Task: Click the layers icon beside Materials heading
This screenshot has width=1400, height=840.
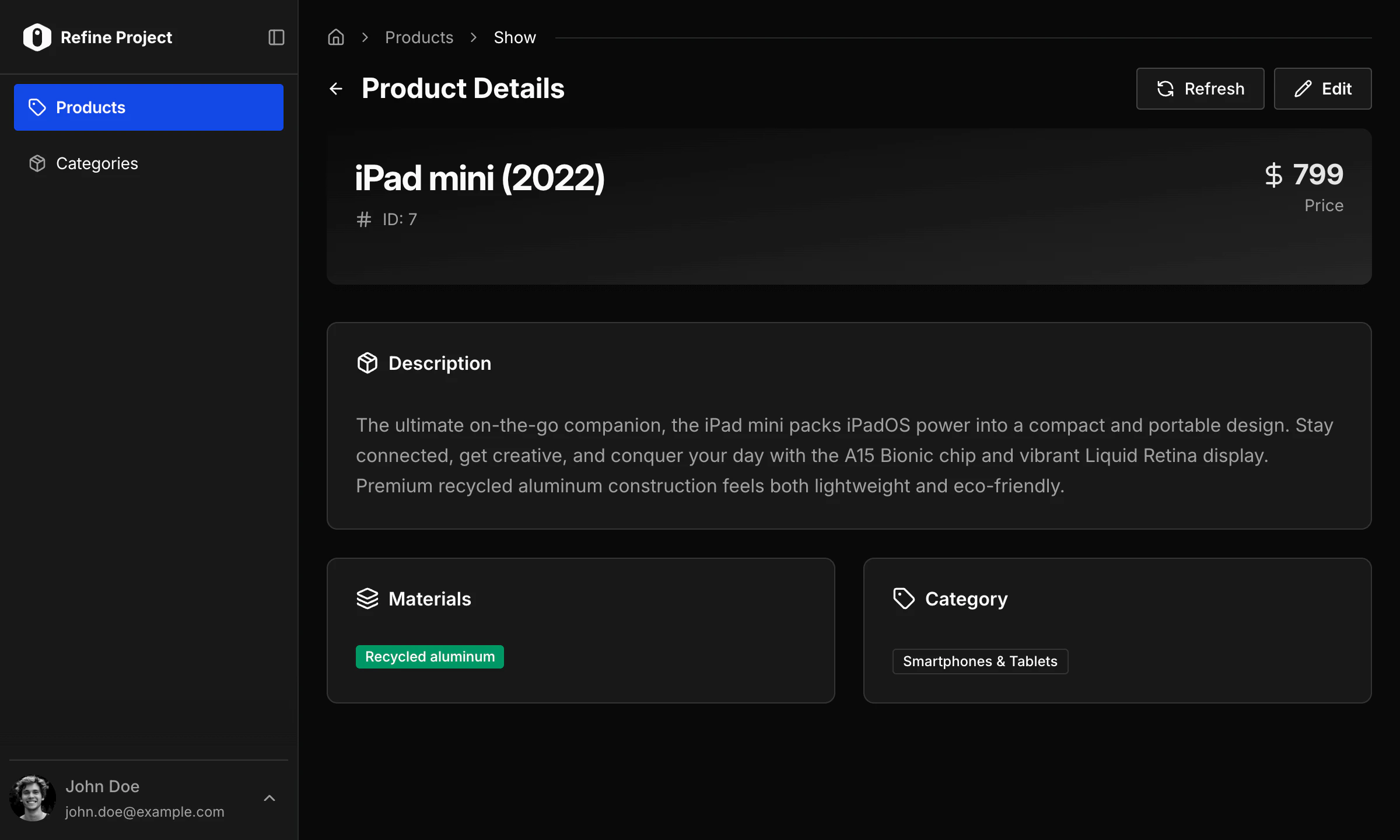Action: (367, 598)
